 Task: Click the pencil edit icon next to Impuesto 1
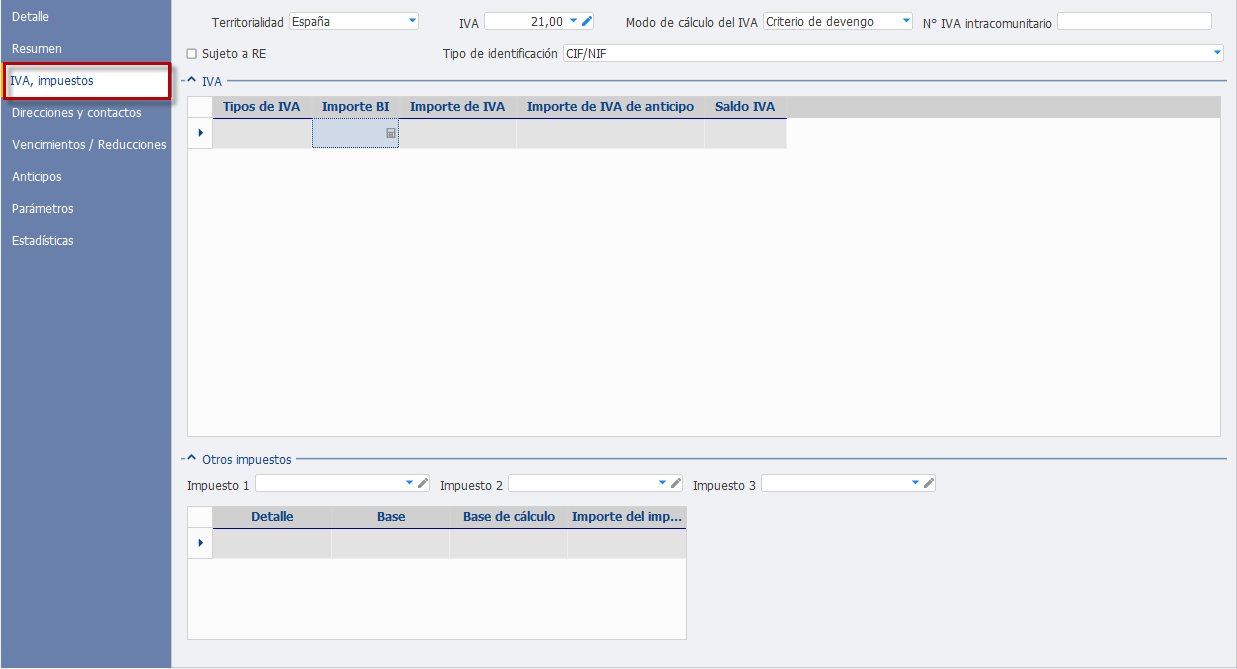pos(423,483)
